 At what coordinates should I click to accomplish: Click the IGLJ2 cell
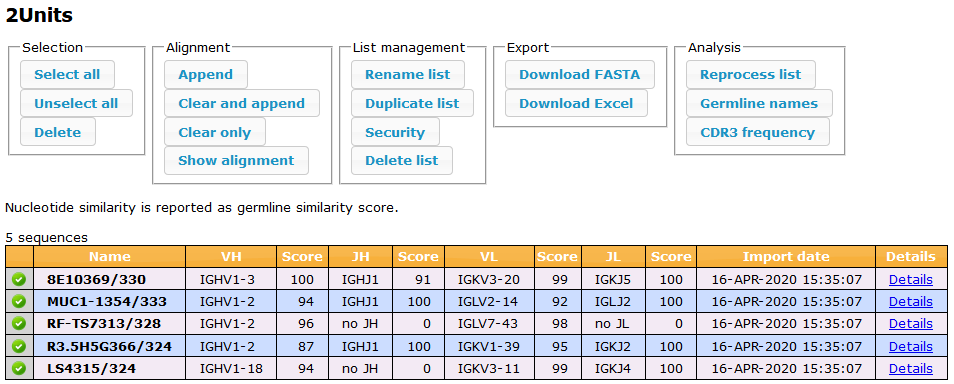click(614, 302)
